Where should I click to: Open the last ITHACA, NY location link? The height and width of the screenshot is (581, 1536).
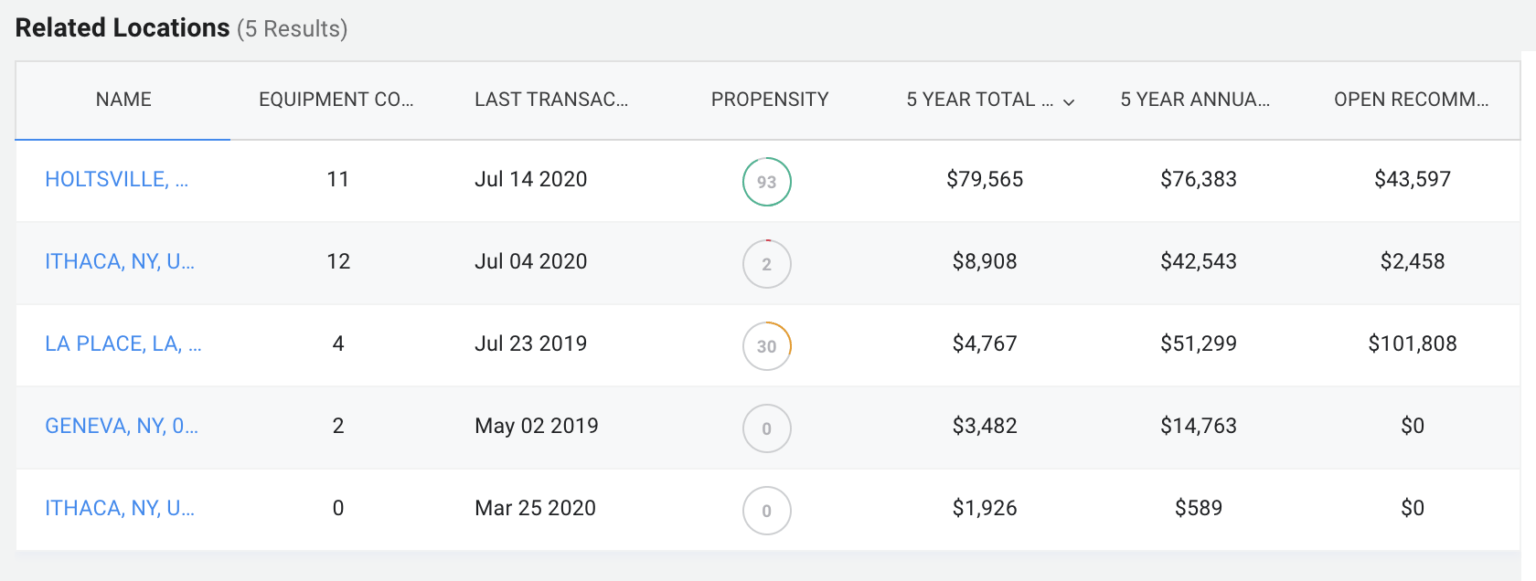tap(120, 508)
